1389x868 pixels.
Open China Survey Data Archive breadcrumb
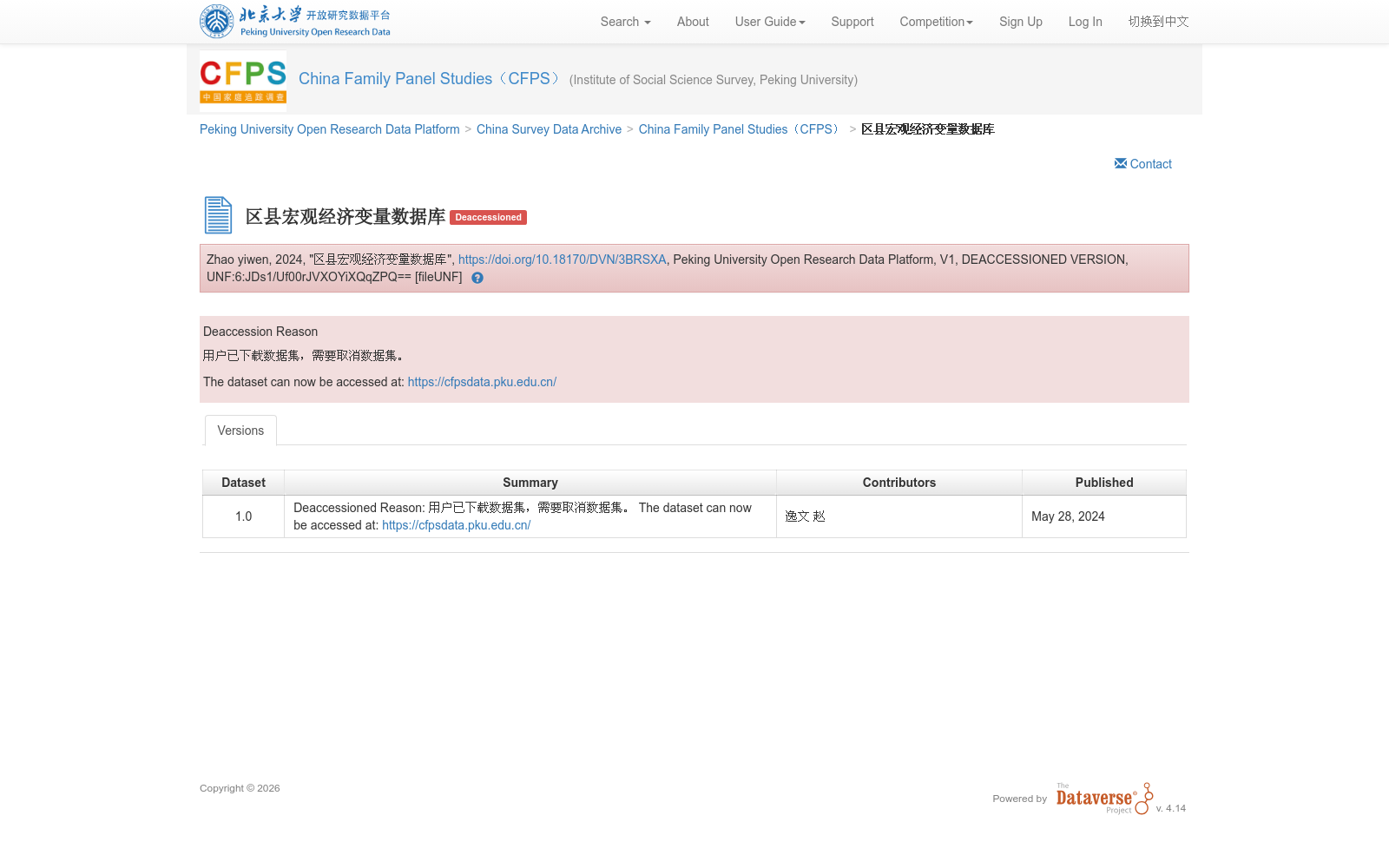click(x=549, y=129)
